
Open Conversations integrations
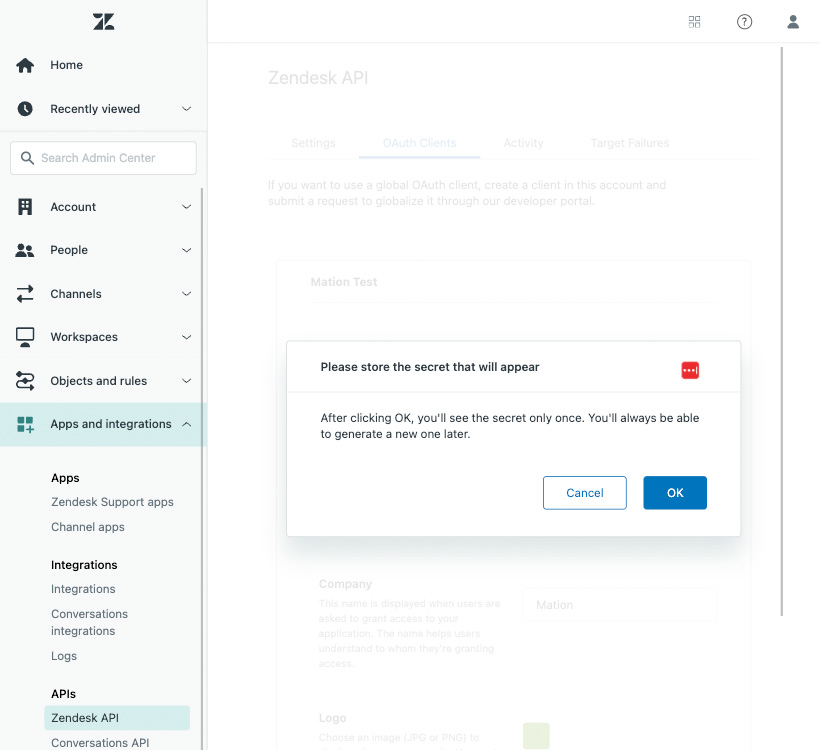89,622
